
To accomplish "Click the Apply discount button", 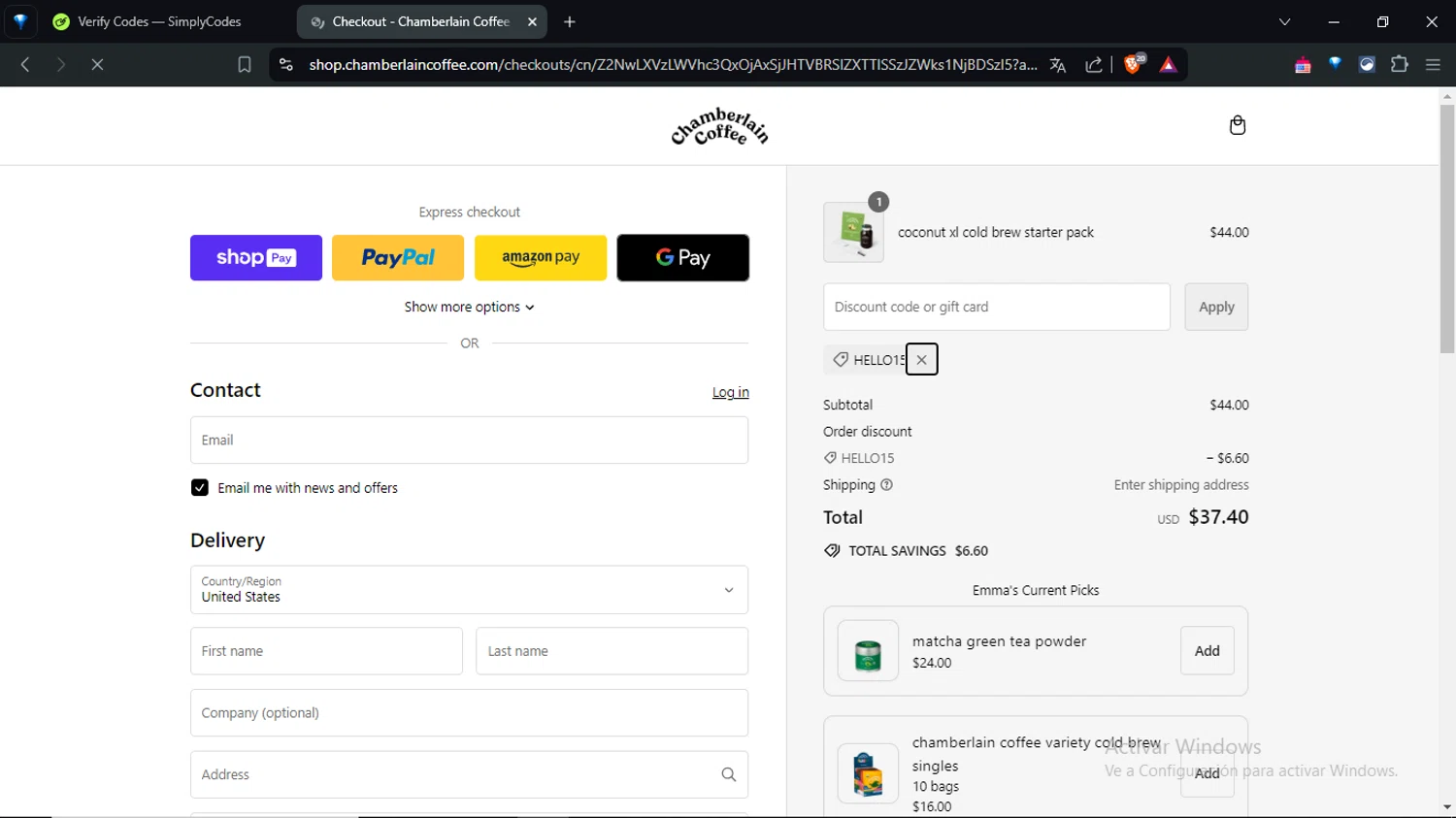I will (x=1216, y=307).
